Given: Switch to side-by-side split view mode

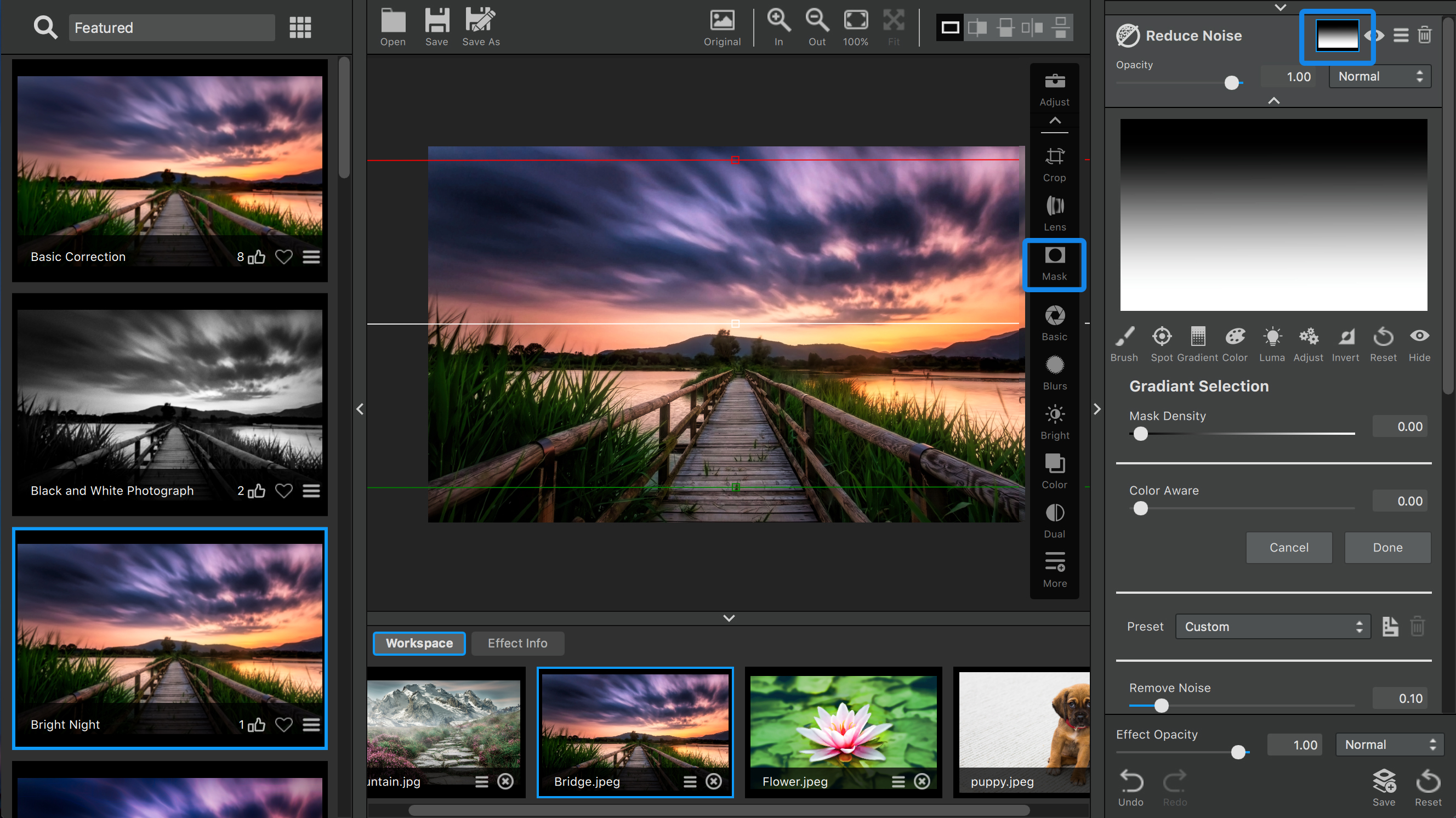Looking at the screenshot, I should pos(977,27).
